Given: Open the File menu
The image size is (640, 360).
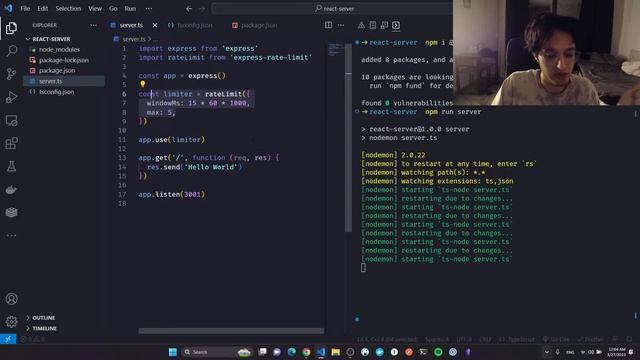Looking at the screenshot, I should tap(25, 8).
